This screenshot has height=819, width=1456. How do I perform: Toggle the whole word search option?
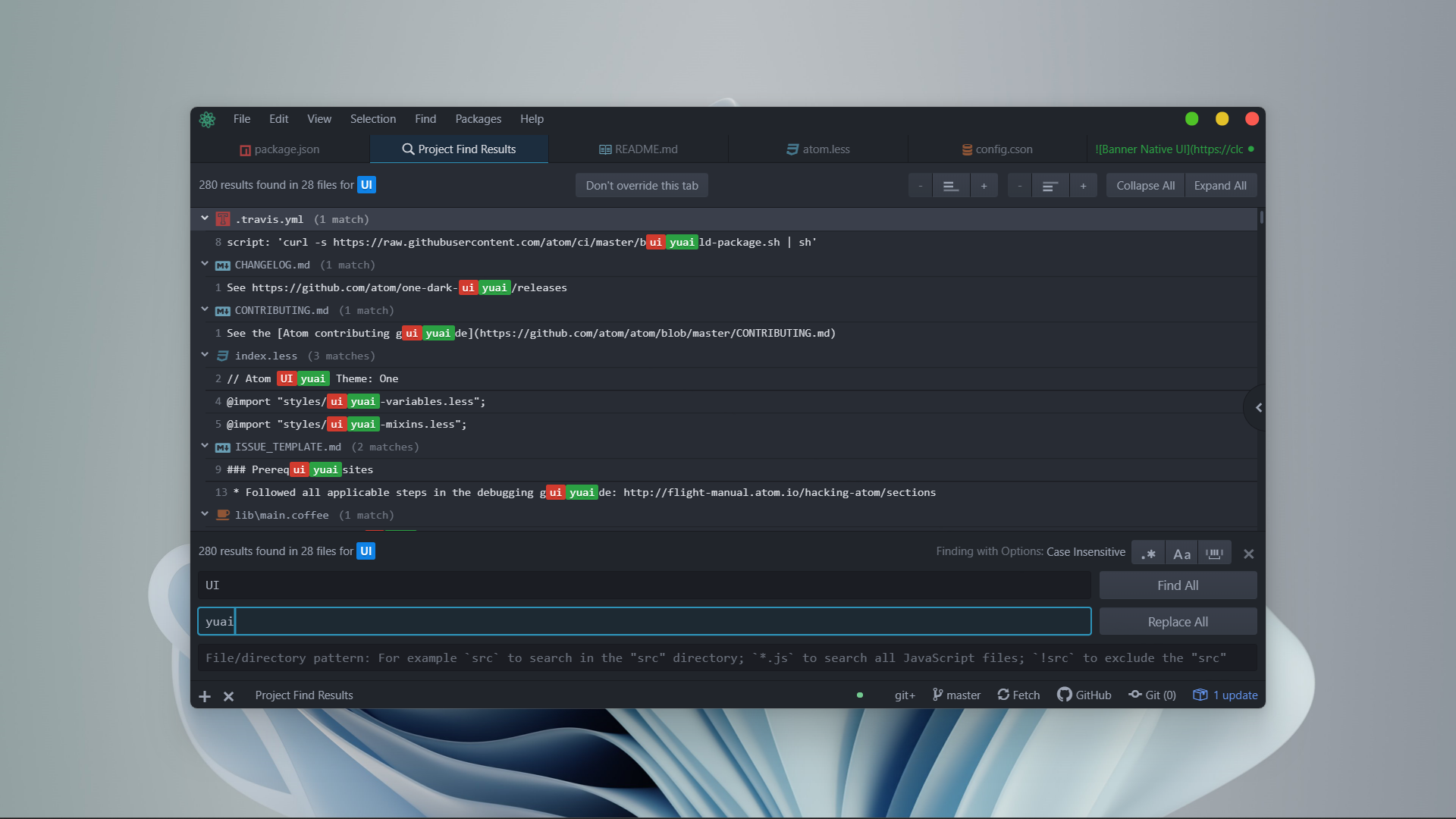click(1215, 553)
